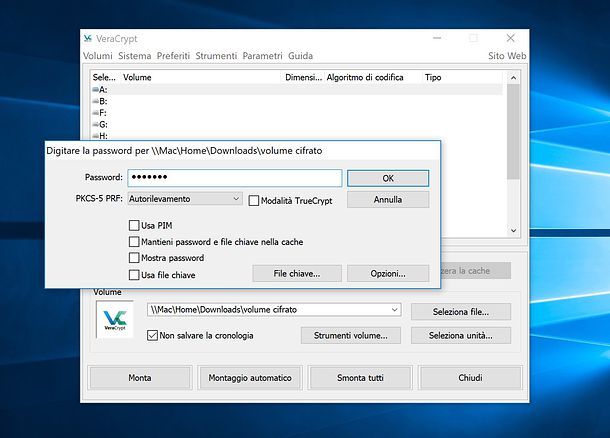Image resolution: width=610 pixels, height=438 pixels.
Task: Open the Volumi menu
Action: [98, 56]
